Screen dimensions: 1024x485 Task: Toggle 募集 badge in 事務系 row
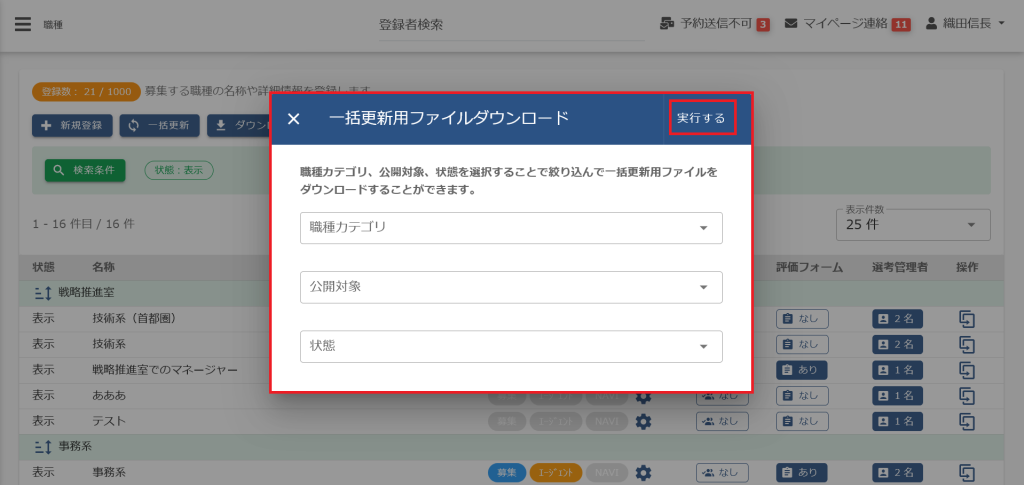tap(507, 473)
